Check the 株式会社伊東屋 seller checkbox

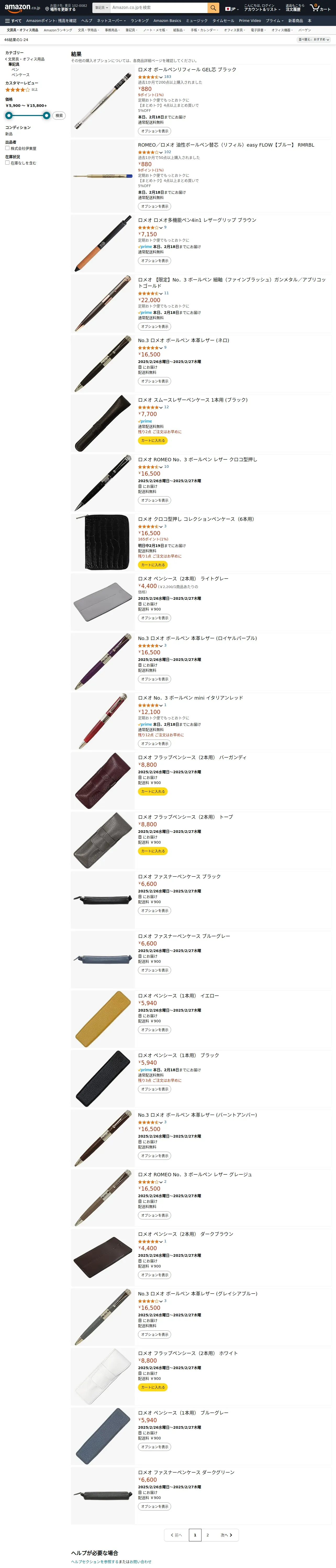tap(7, 148)
